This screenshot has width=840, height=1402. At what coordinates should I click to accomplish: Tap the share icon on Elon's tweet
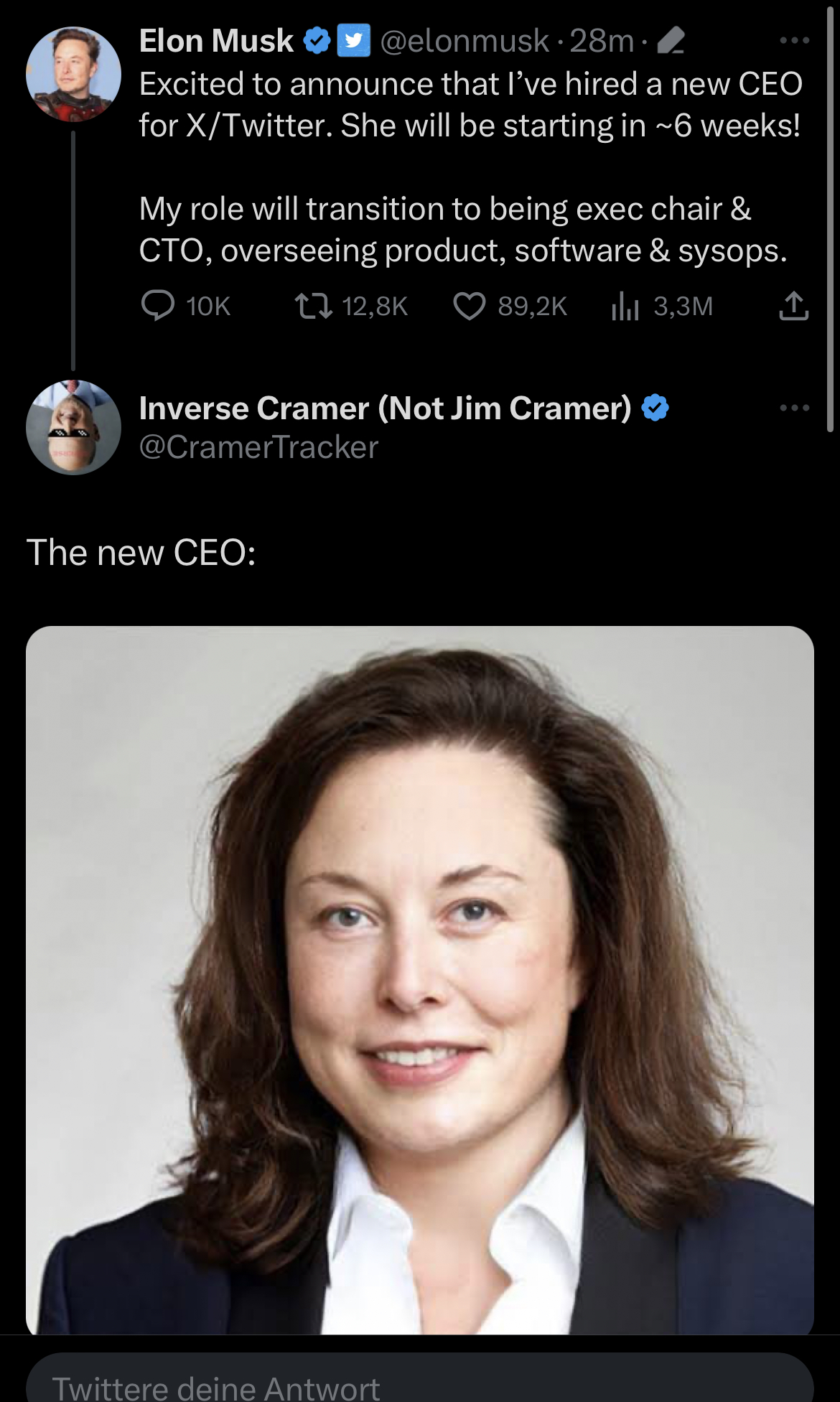point(793,306)
